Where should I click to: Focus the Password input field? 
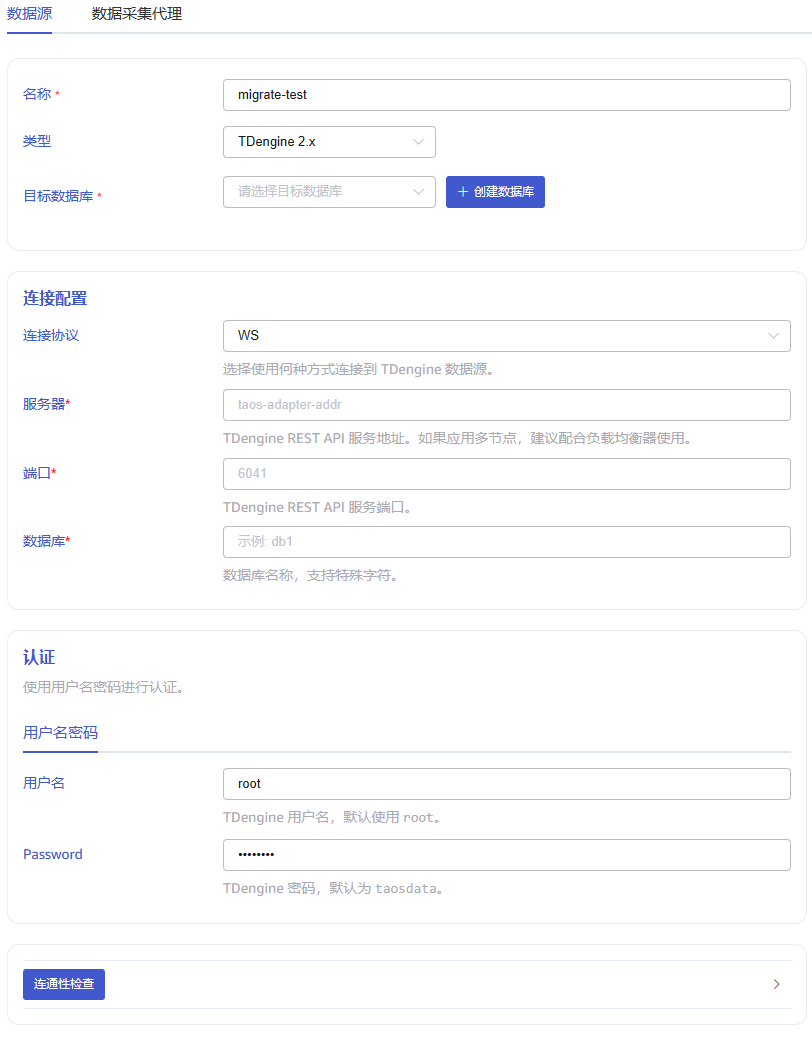pyautogui.click(x=506, y=855)
